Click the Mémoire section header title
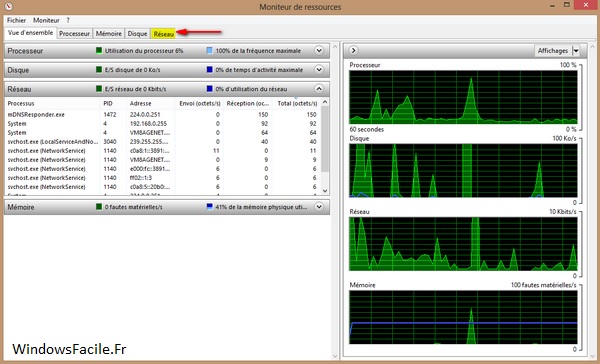This screenshot has width=600, height=364. (x=21, y=207)
